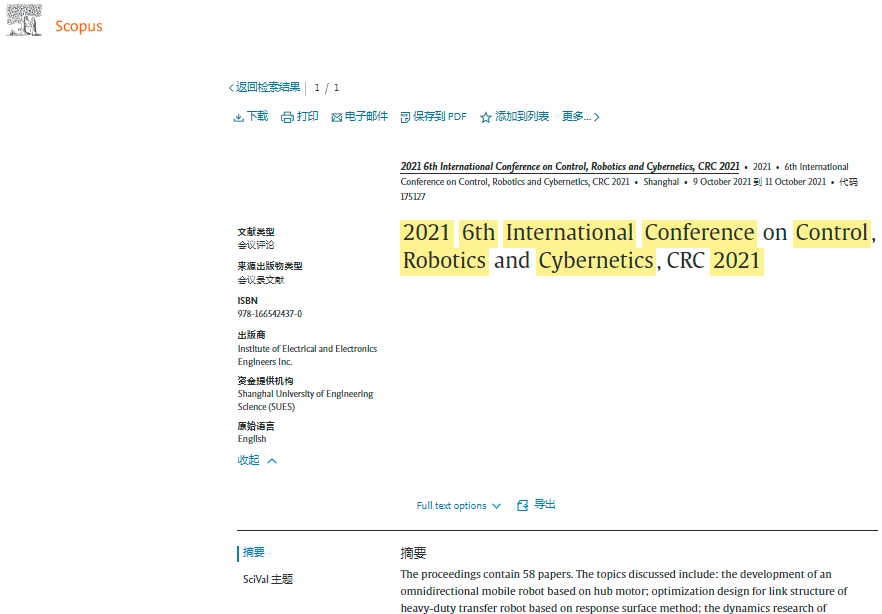882x614 pixels.
Task: Click the 下载 download label
Action: (258, 116)
